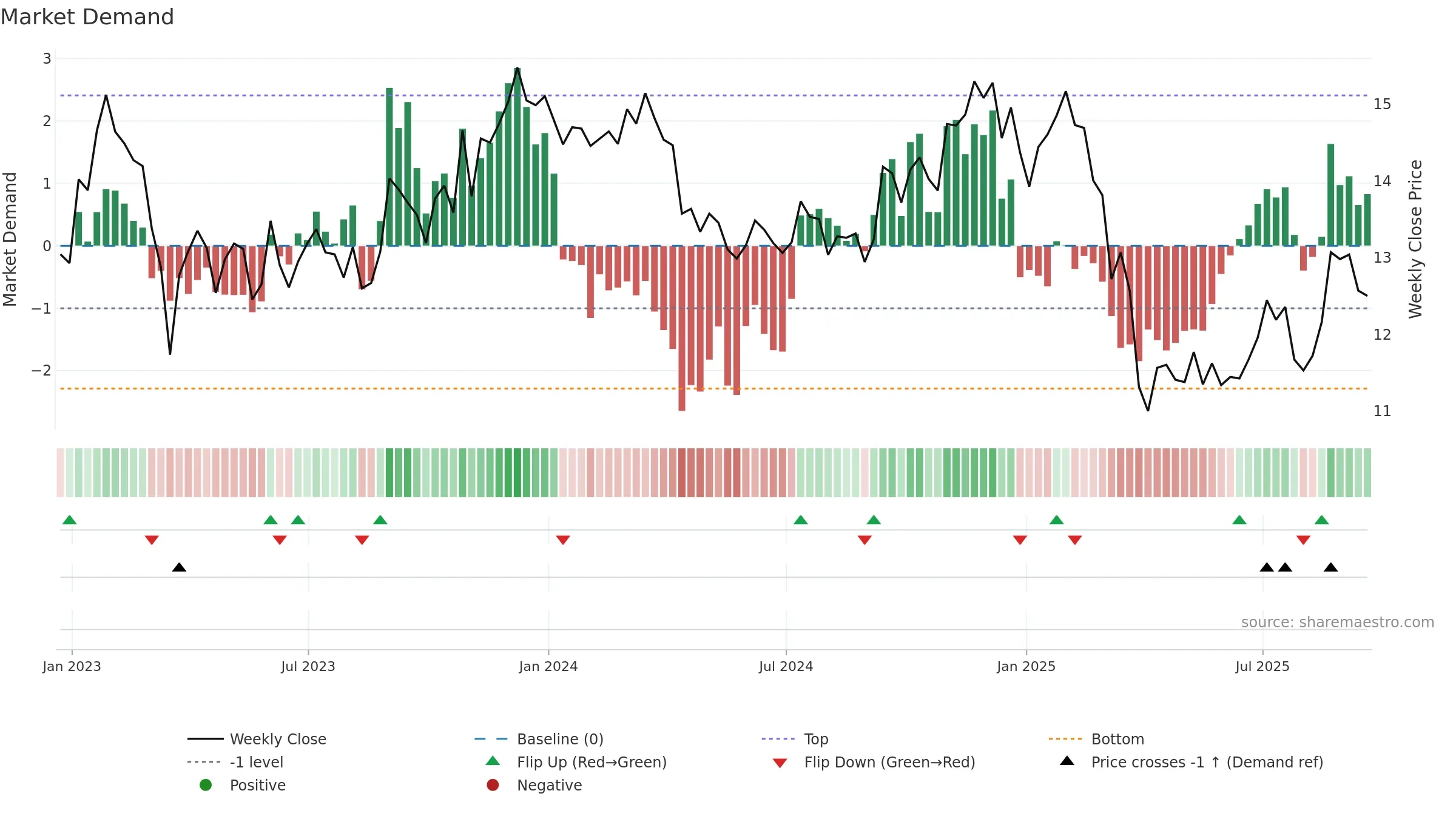This screenshot has height=819, width=1456.
Task: Click the Jan 2023 x-axis label
Action: pyautogui.click(x=72, y=666)
